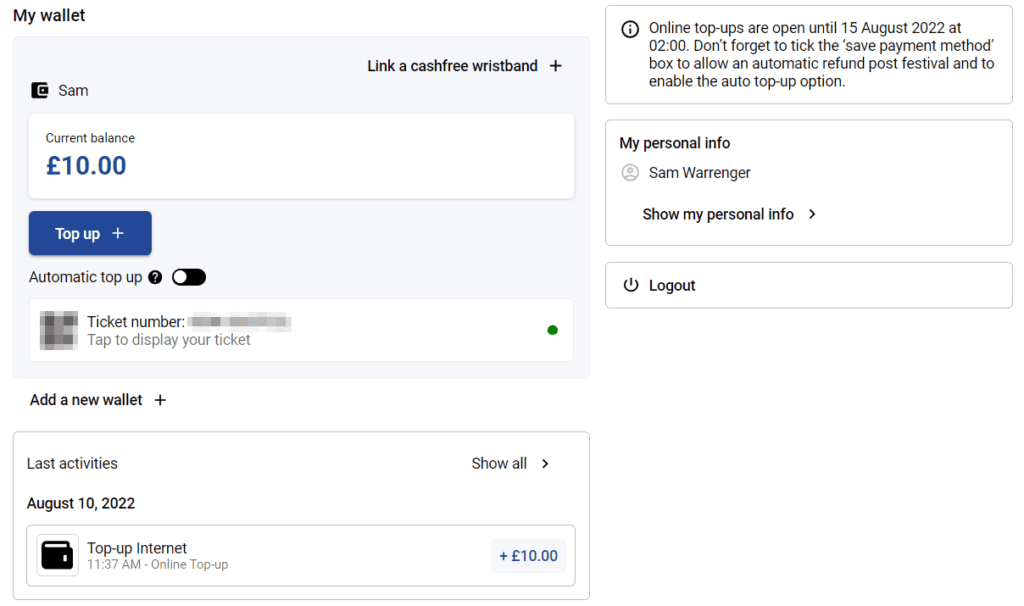The height and width of the screenshot is (606, 1024).
Task: Click the user avatar icon beside Sam Warrenger
Action: (x=630, y=172)
